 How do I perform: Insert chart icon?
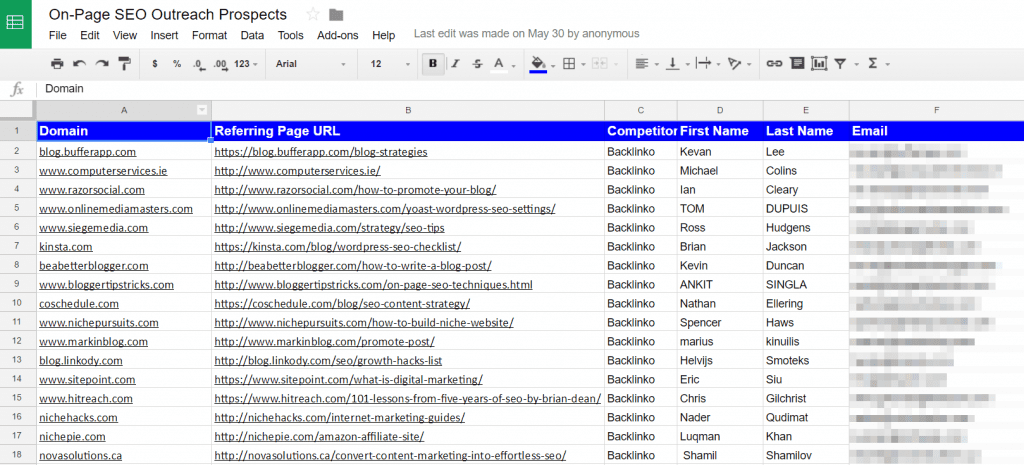click(819, 63)
